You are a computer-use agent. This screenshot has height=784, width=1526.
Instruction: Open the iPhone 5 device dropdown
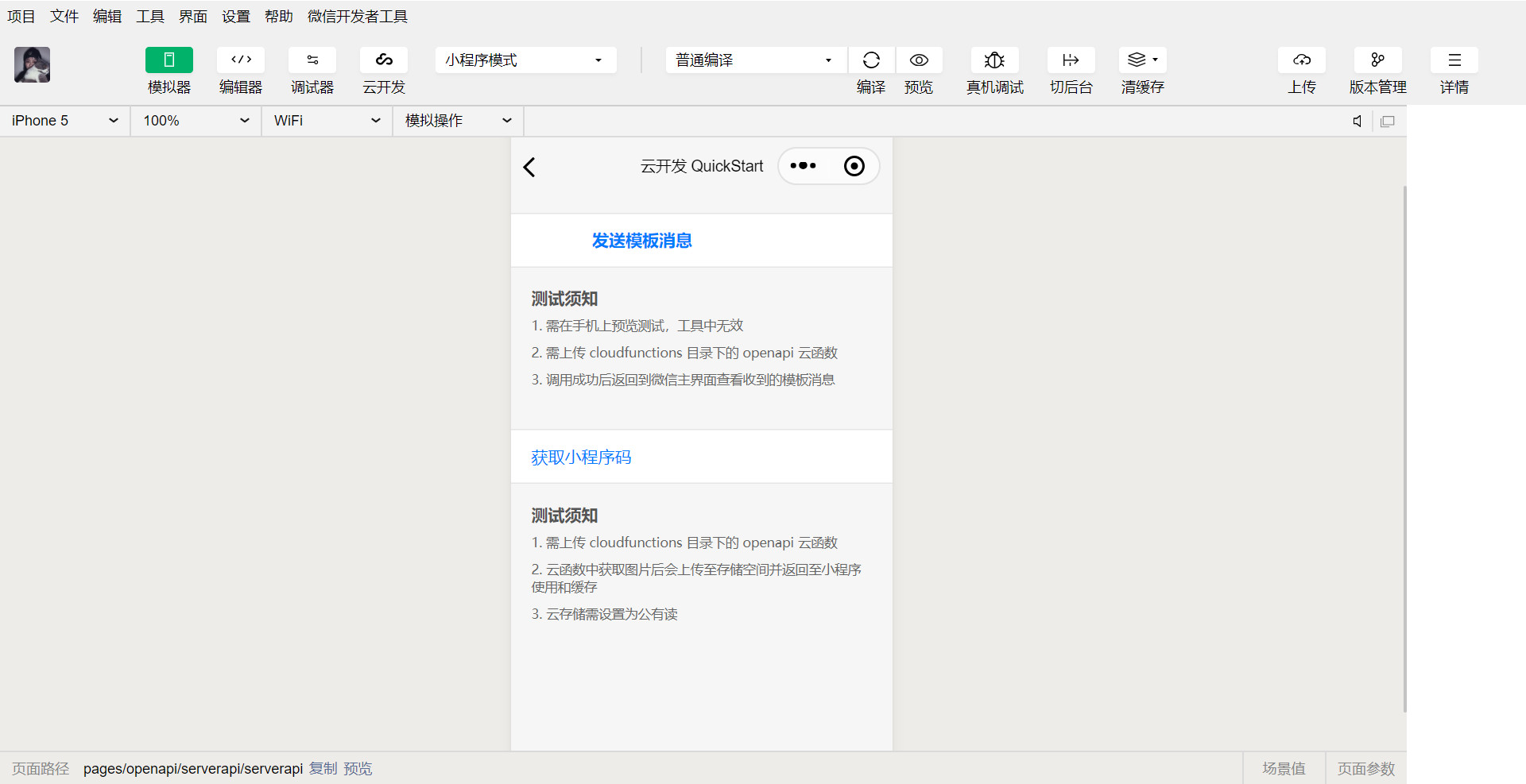[65, 121]
